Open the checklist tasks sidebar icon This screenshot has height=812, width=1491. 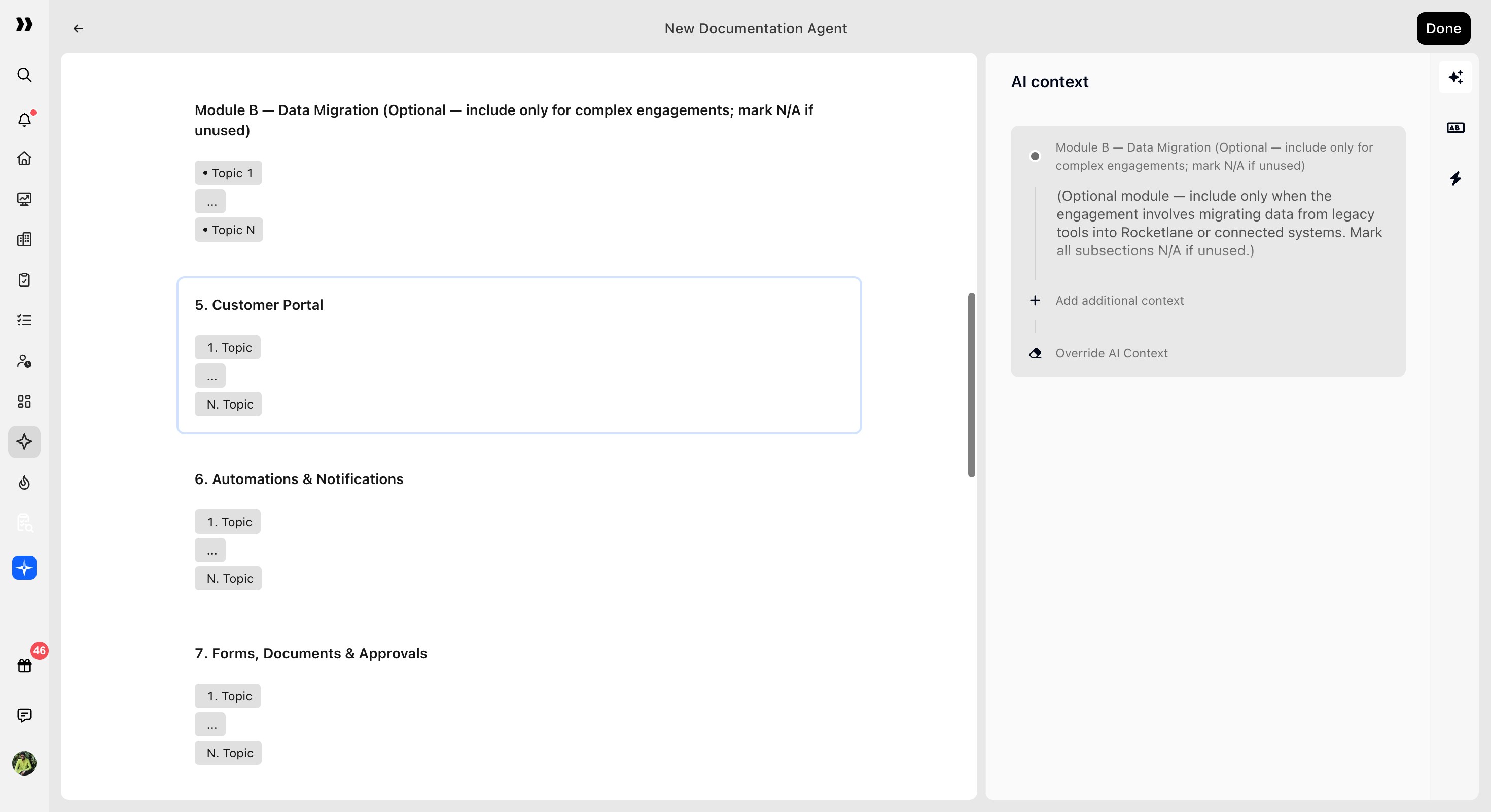click(x=24, y=320)
